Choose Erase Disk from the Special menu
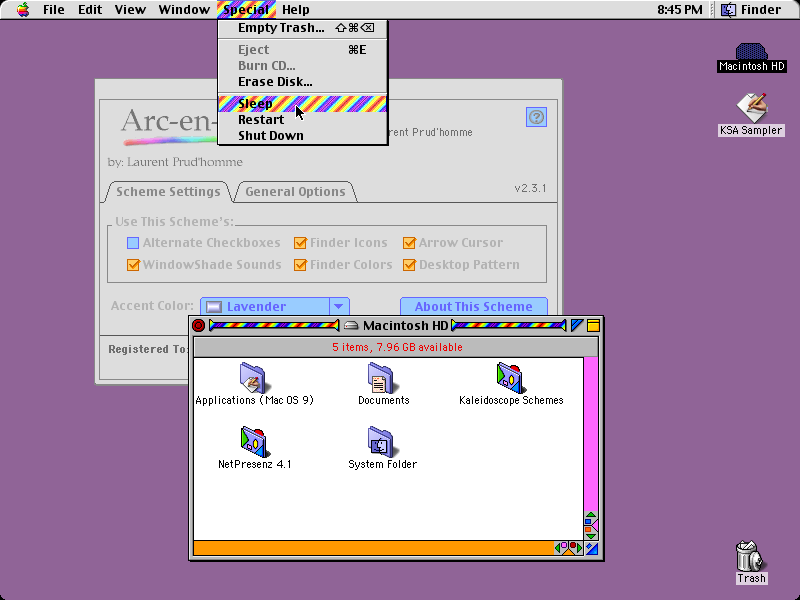 pos(302,82)
